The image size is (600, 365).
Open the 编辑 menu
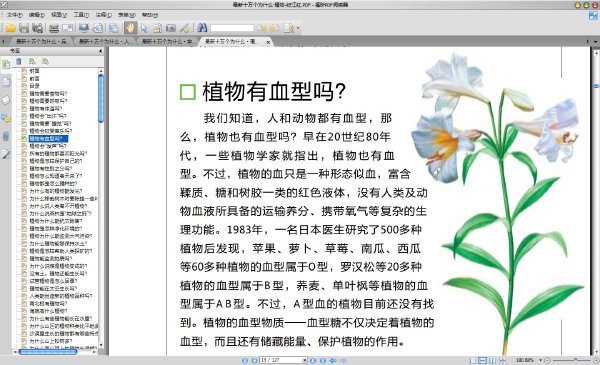coord(37,15)
